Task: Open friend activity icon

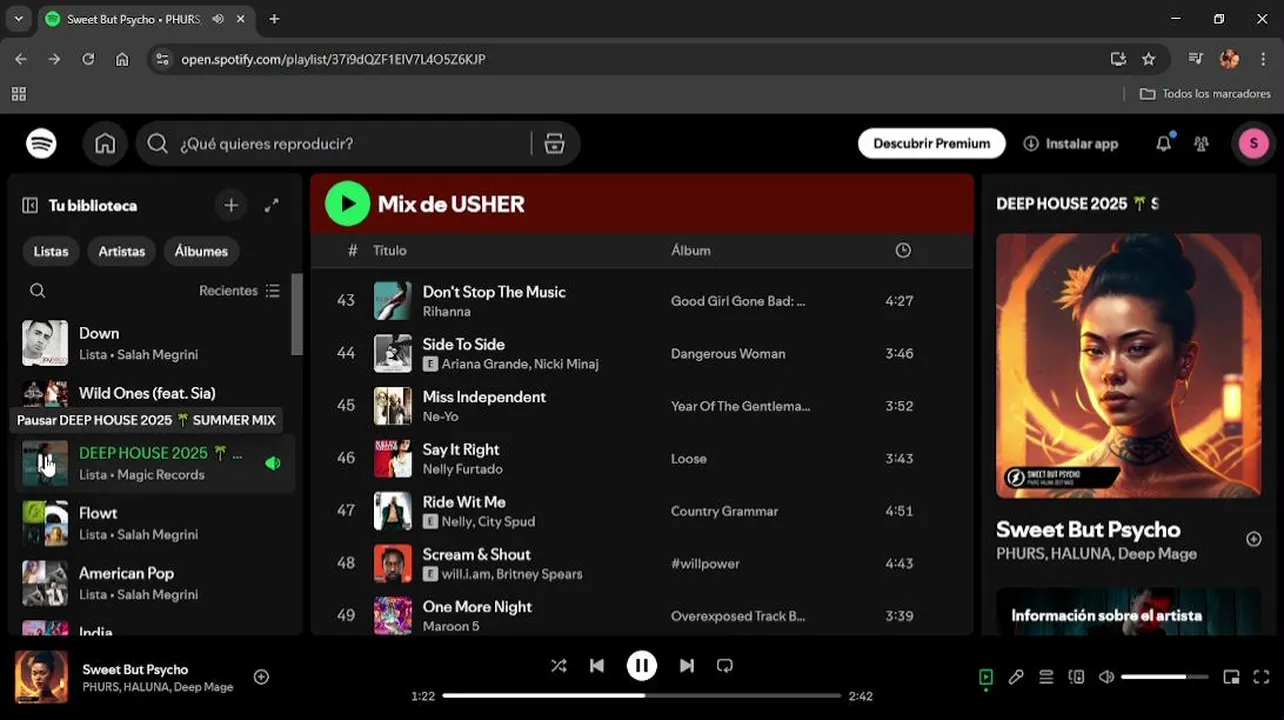Action: (x=1201, y=144)
